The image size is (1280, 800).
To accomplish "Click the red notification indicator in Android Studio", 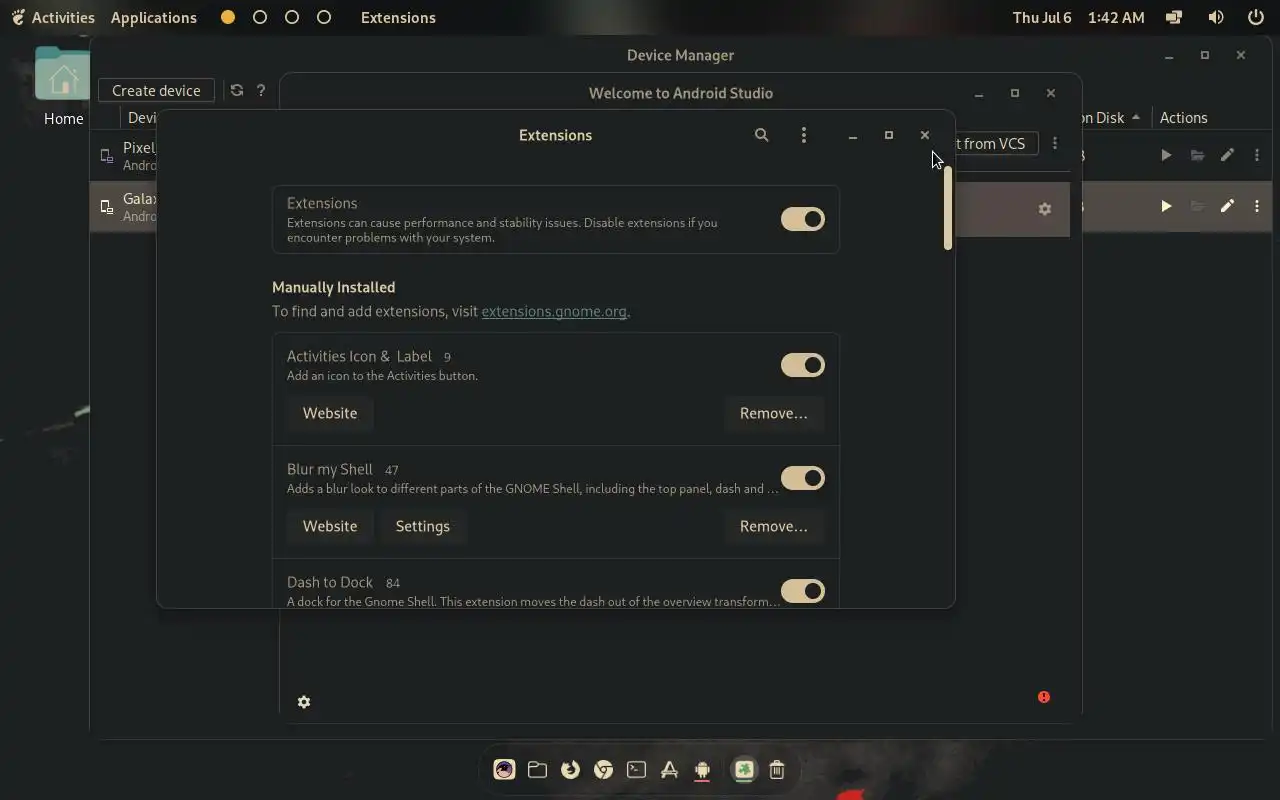I will coord(1044,697).
